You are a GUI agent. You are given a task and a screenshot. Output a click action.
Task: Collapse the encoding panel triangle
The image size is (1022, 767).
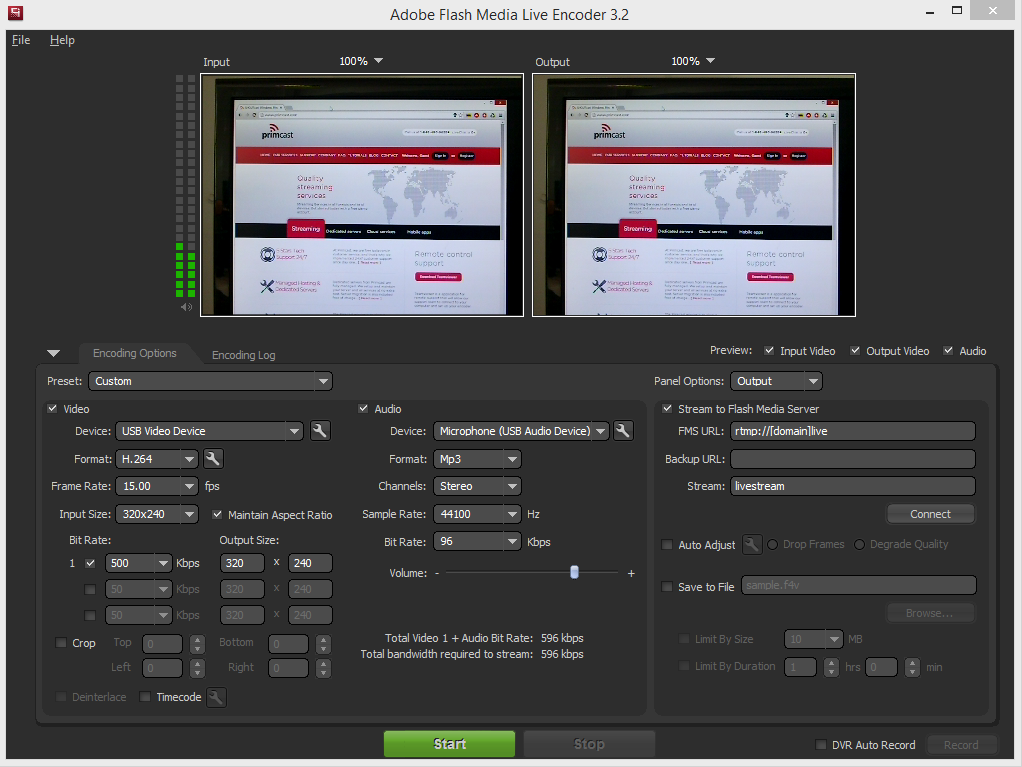pyautogui.click(x=53, y=353)
